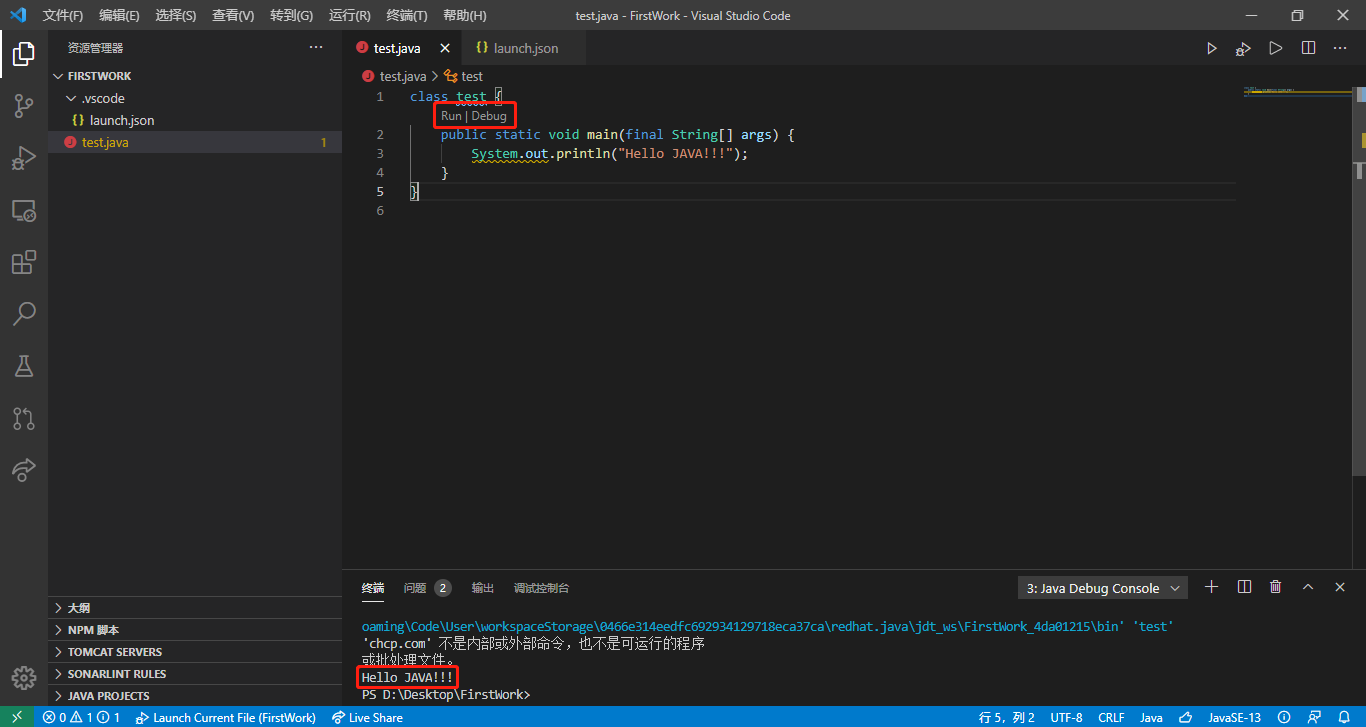Click the UTF-8 encoding in the status bar
Screen dimensions: 1366x727
[1066, 717]
